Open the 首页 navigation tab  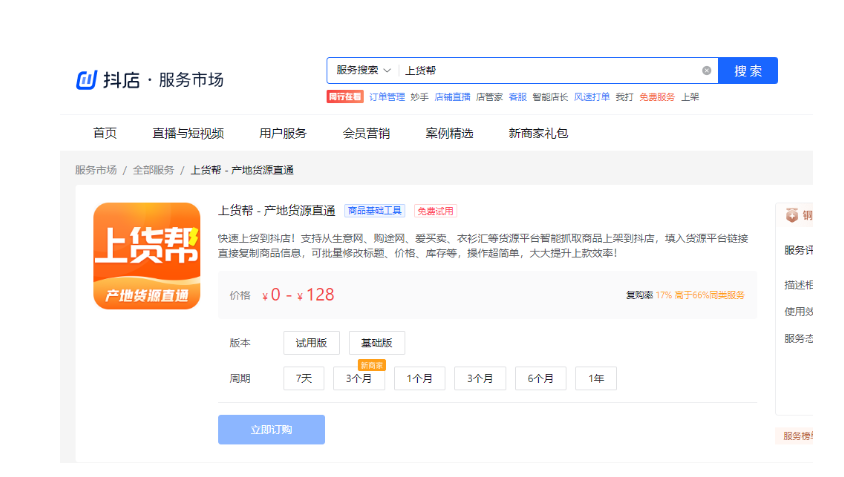pos(105,133)
